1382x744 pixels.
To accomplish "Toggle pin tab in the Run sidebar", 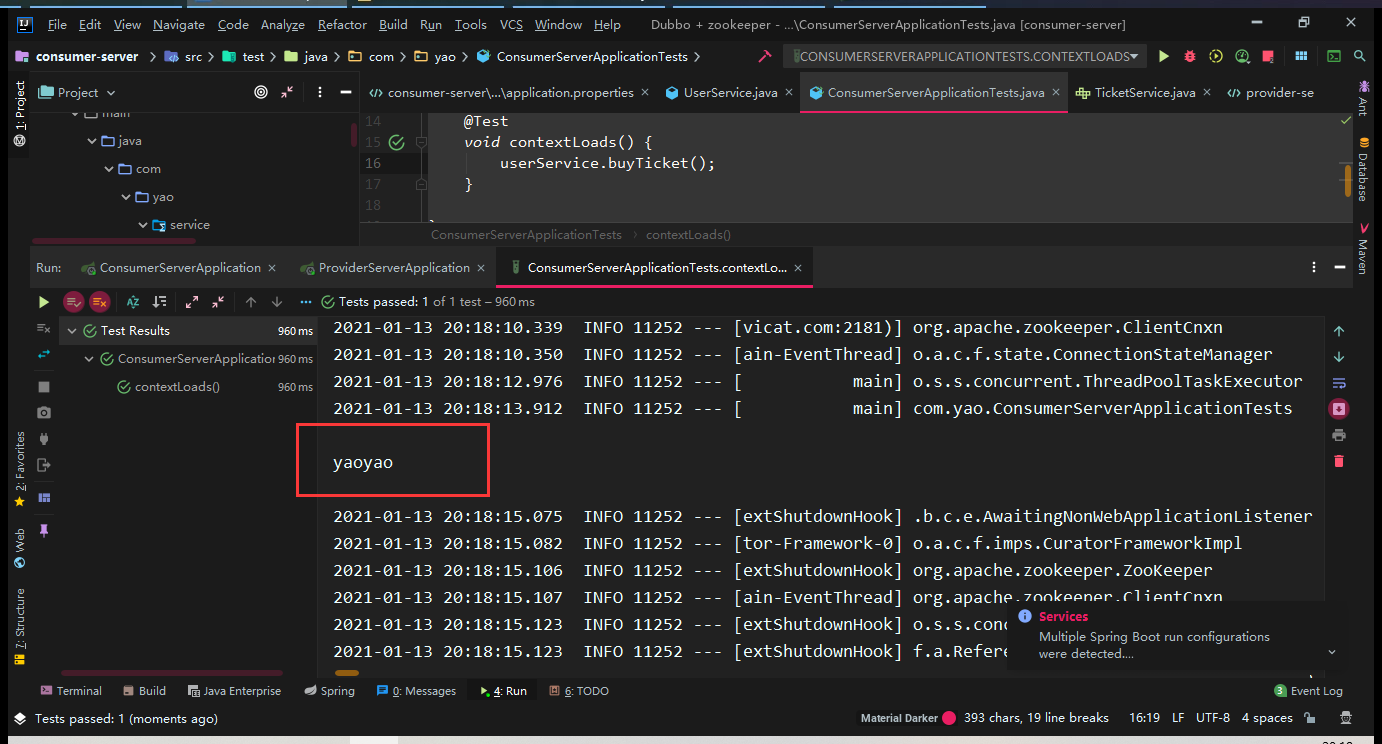I will (x=43, y=530).
